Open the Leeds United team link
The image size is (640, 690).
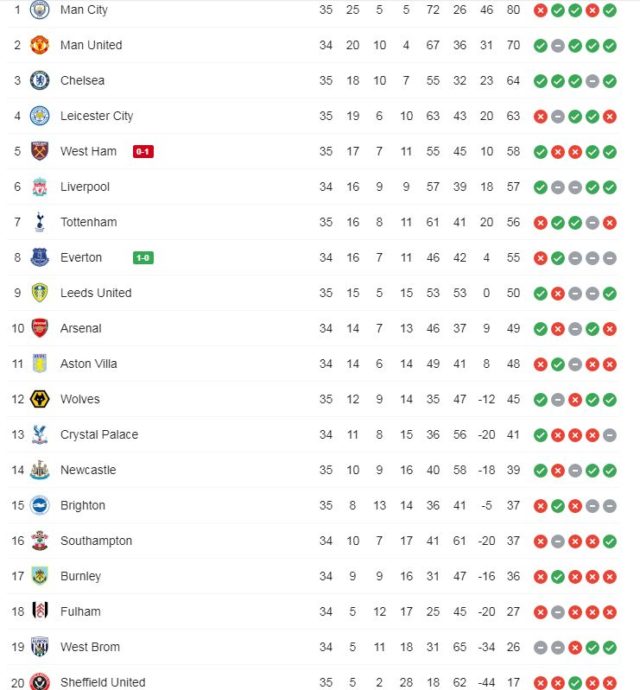tap(95, 293)
